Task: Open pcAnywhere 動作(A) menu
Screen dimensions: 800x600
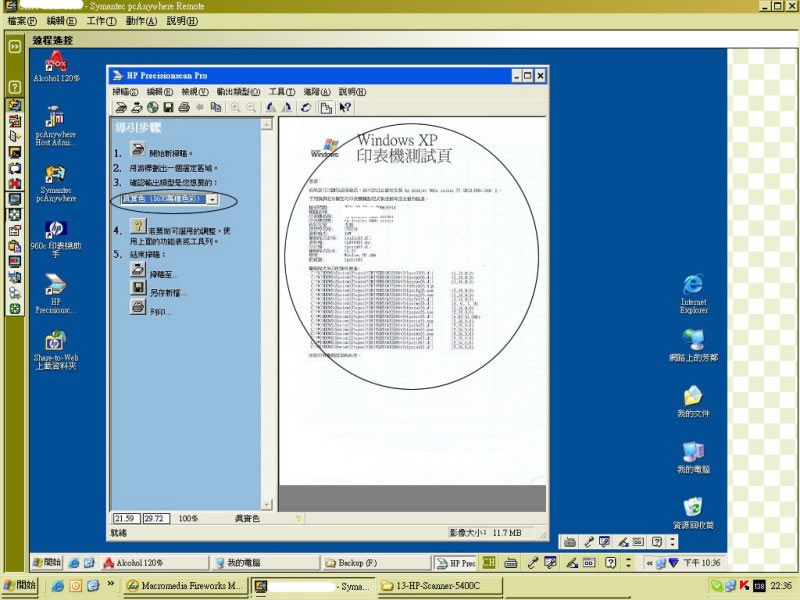Action: [x=141, y=21]
